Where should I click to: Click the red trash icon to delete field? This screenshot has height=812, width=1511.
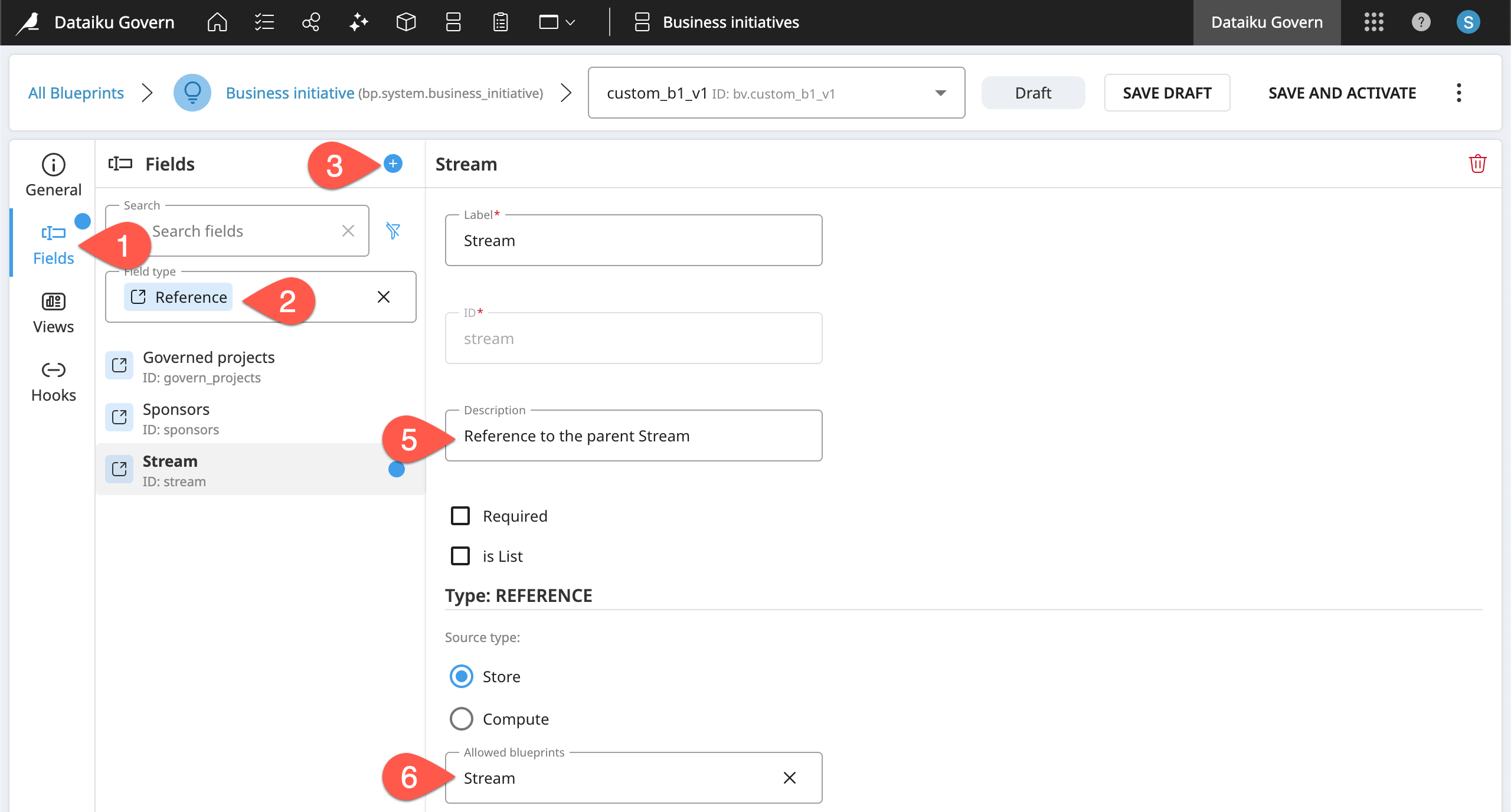pyautogui.click(x=1477, y=163)
